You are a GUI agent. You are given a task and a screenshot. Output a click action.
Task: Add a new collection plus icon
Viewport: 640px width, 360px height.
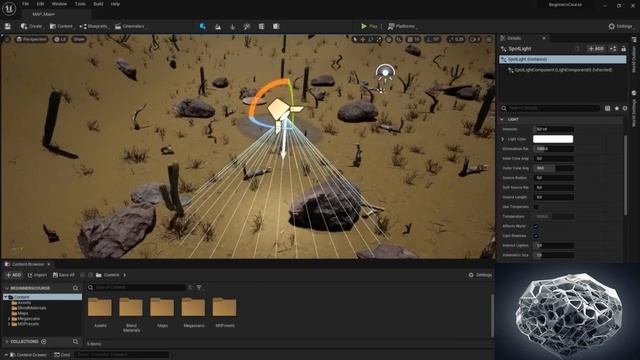pyautogui.click(x=44, y=342)
